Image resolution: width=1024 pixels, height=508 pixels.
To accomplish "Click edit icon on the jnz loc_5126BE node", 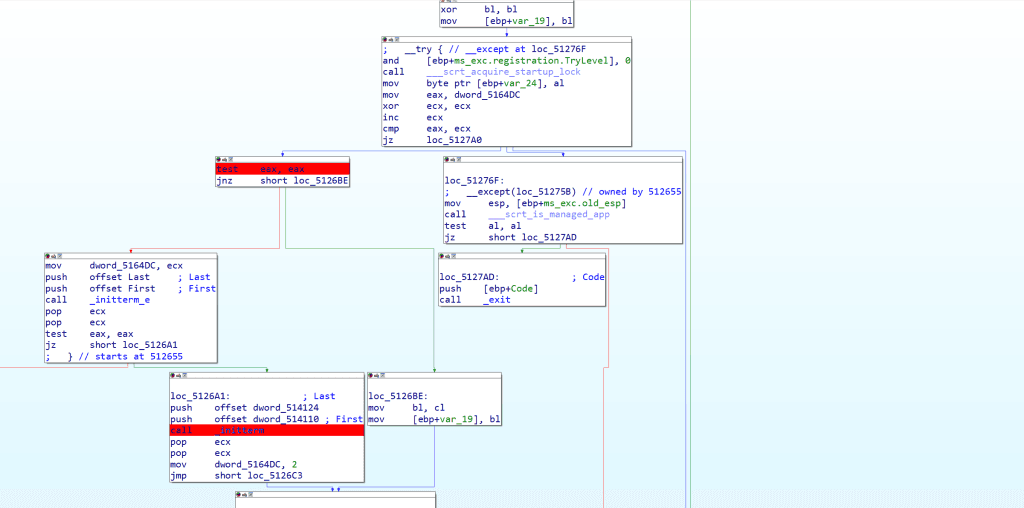I will [224, 159].
